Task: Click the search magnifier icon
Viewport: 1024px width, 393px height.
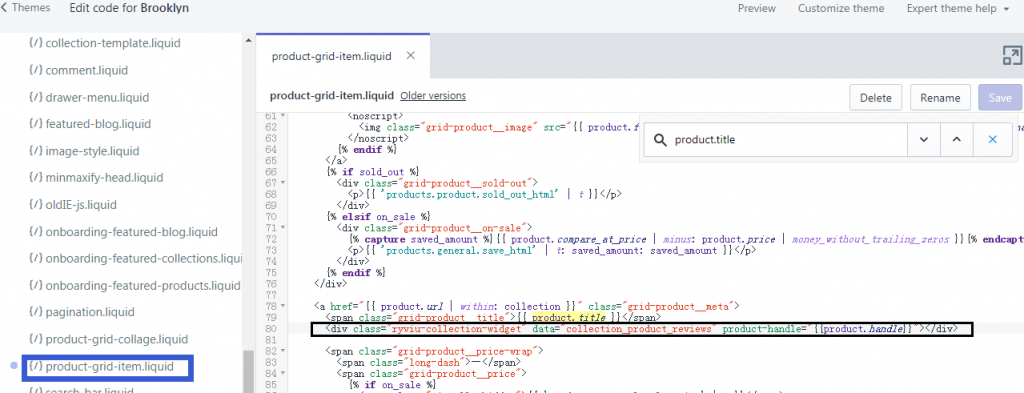Action: [660, 140]
